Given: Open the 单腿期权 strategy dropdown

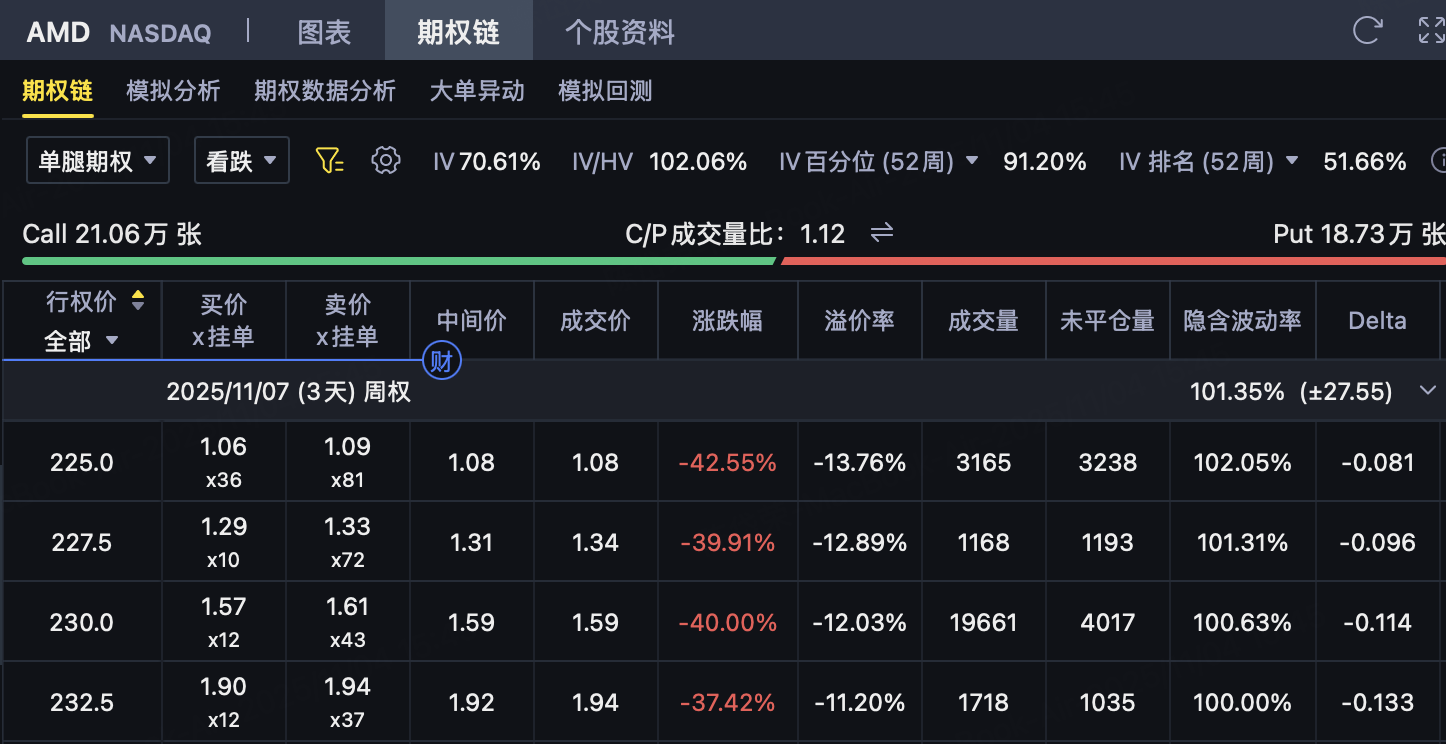Looking at the screenshot, I should [97, 161].
